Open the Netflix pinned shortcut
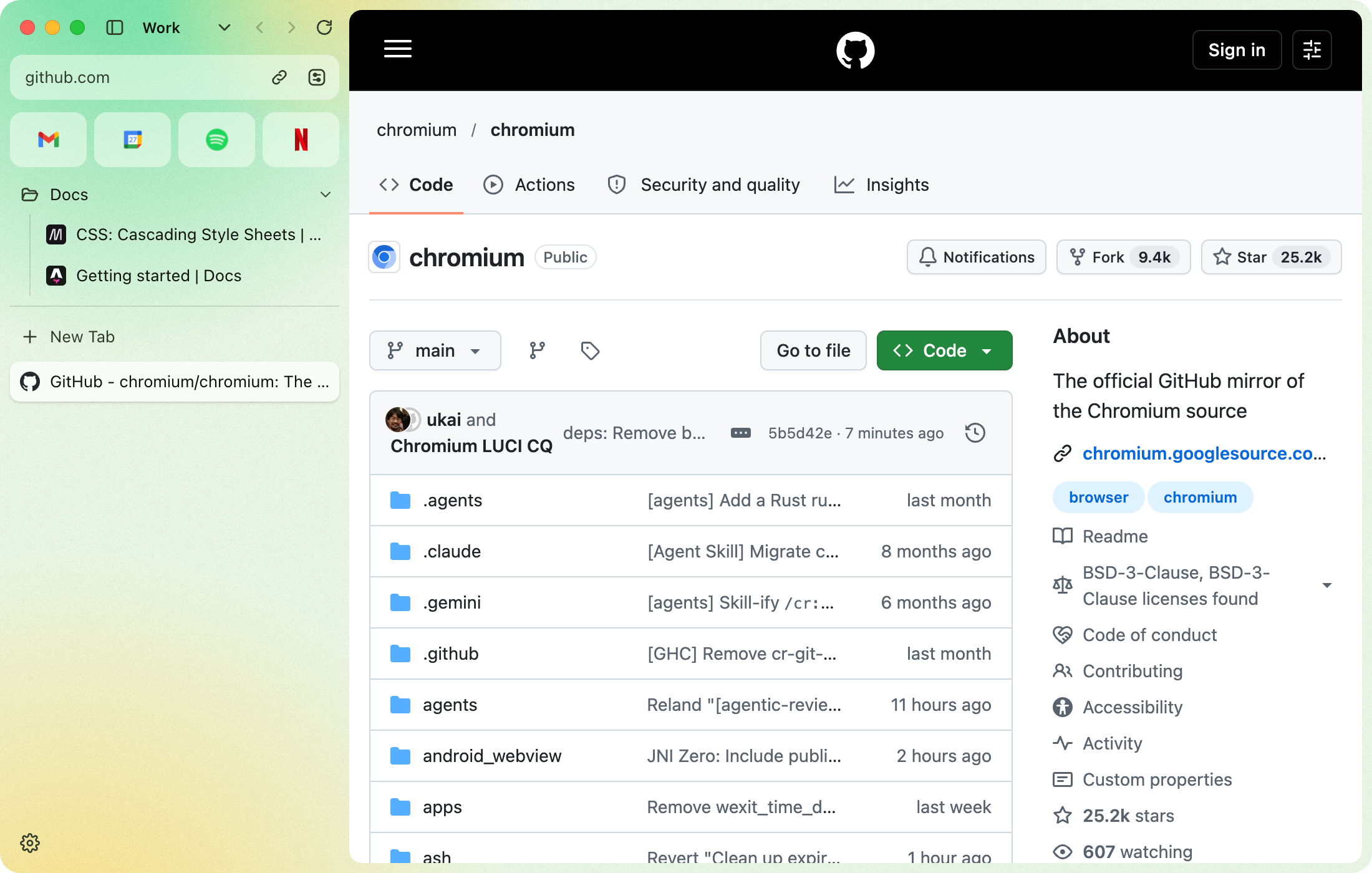This screenshot has height=873, width=1372. point(301,140)
